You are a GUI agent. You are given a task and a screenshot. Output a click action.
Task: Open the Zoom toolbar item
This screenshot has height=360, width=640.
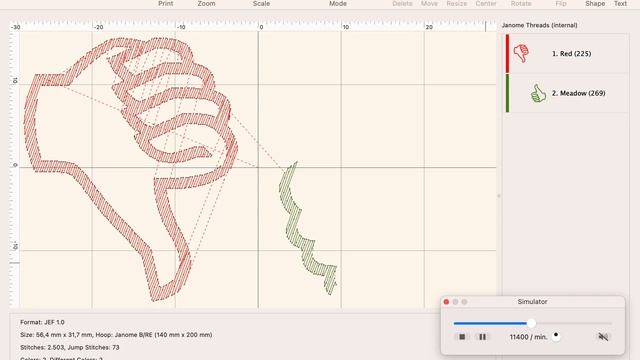click(207, 4)
